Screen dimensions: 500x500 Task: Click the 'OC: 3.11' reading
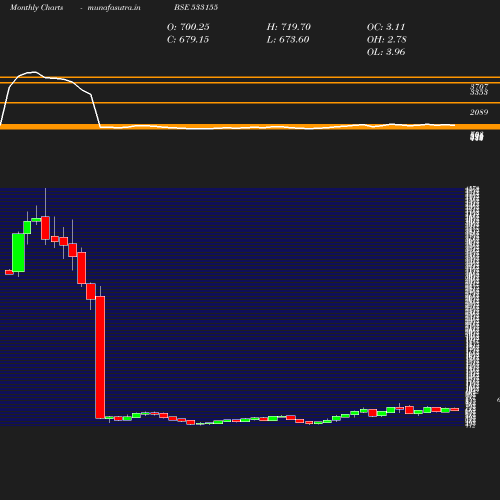tap(386, 27)
